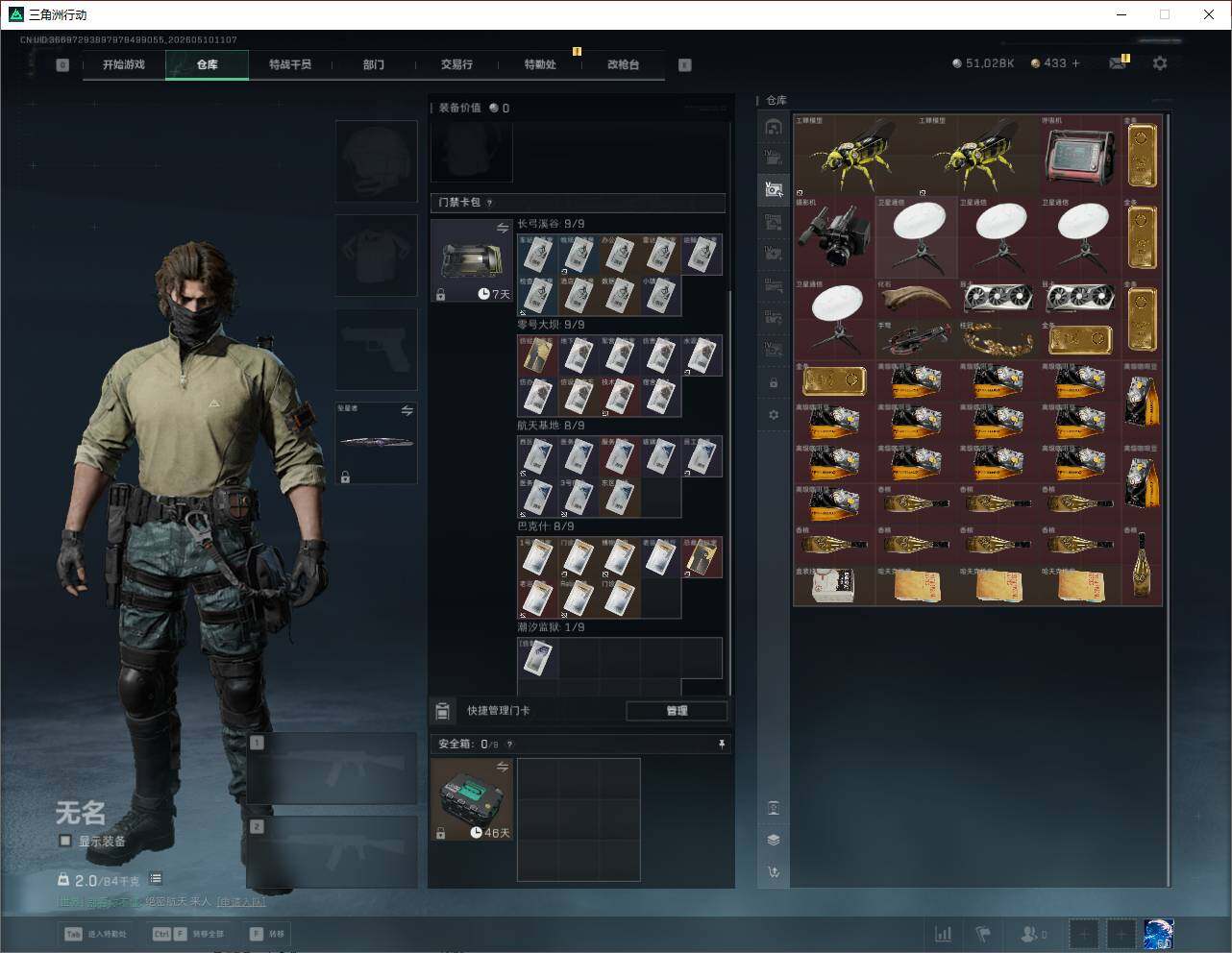Click the F 转移 shortcut button
1232x953 pixels.
click(x=267, y=934)
